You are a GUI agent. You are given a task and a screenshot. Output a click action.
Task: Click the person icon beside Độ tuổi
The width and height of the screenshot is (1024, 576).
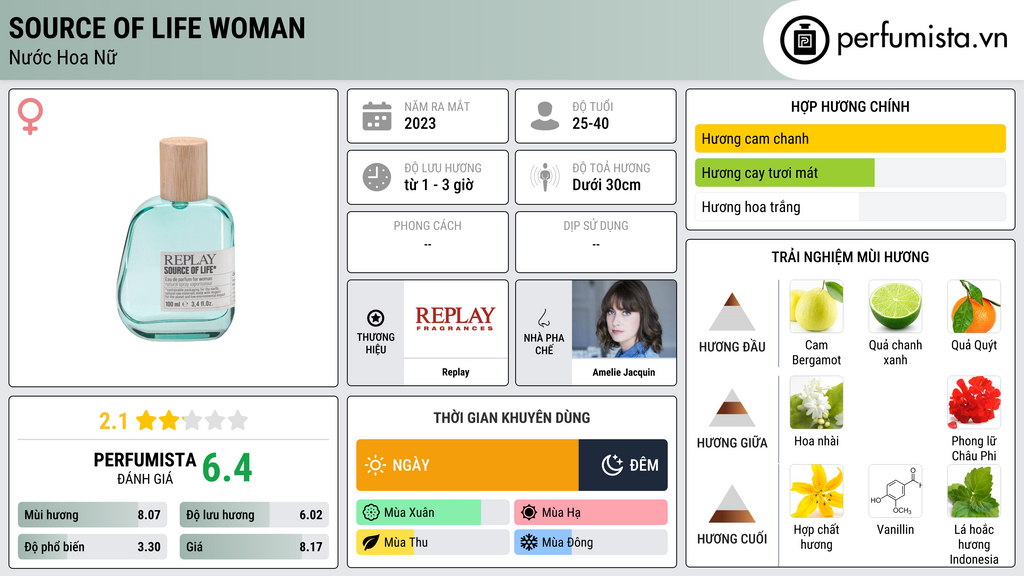545,116
